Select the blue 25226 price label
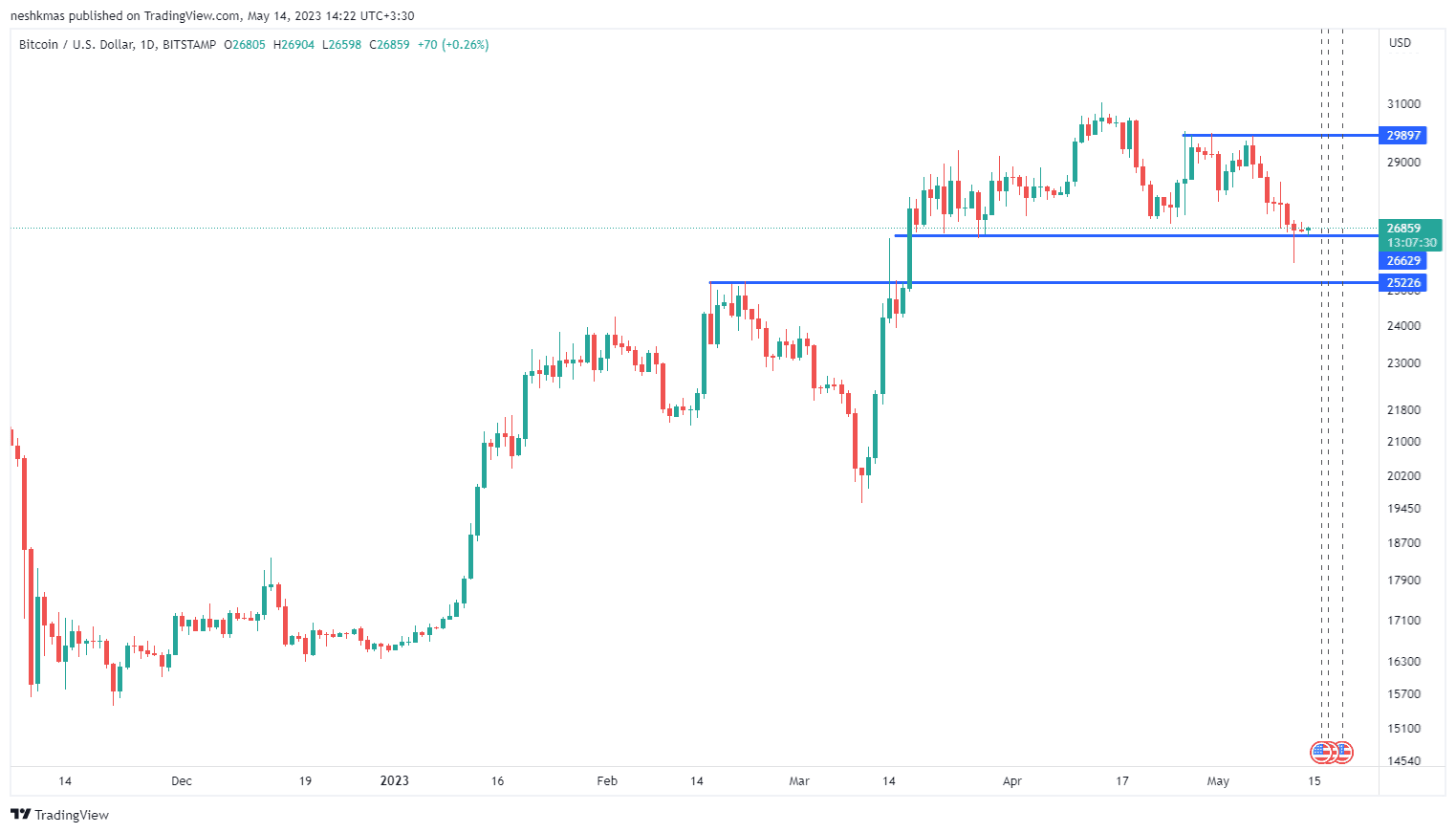 coord(1403,282)
